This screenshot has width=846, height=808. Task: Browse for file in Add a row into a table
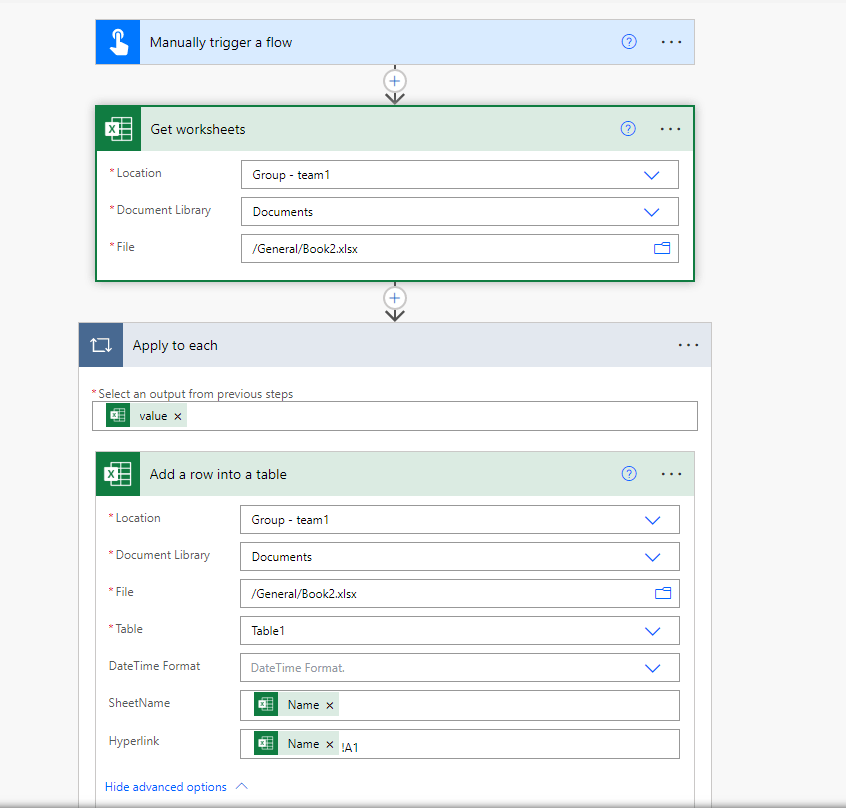pos(663,593)
